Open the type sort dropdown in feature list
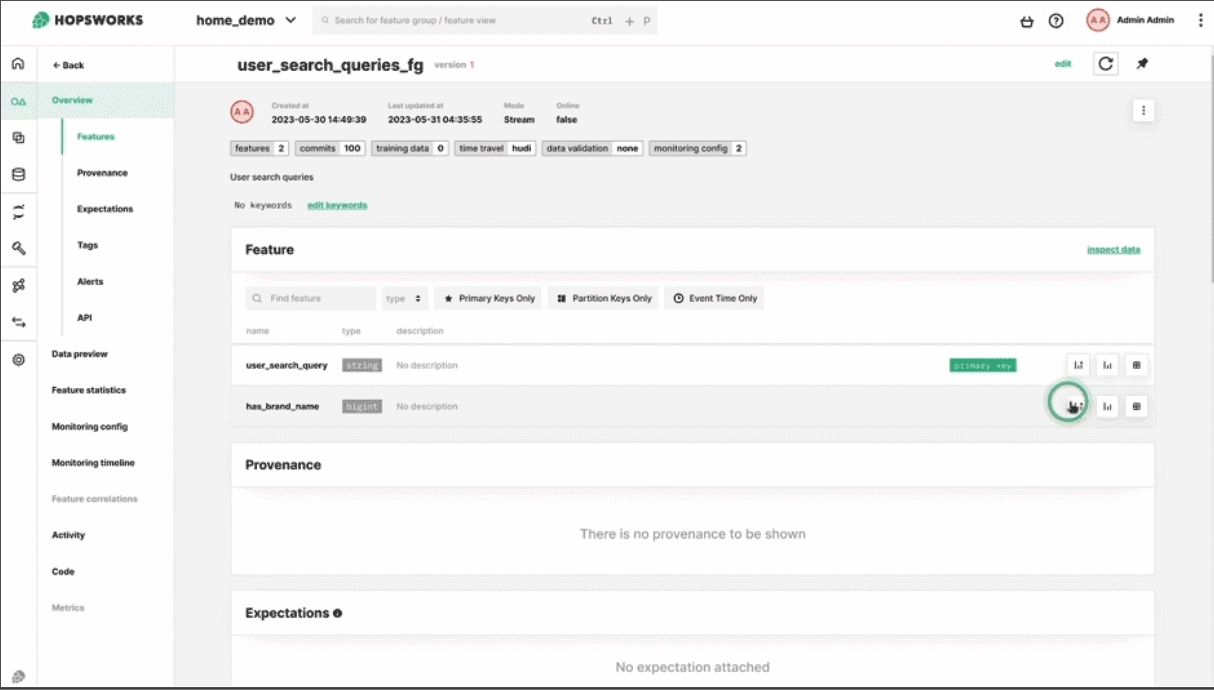Viewport: 1214px width, 690px height. (404, 297)
